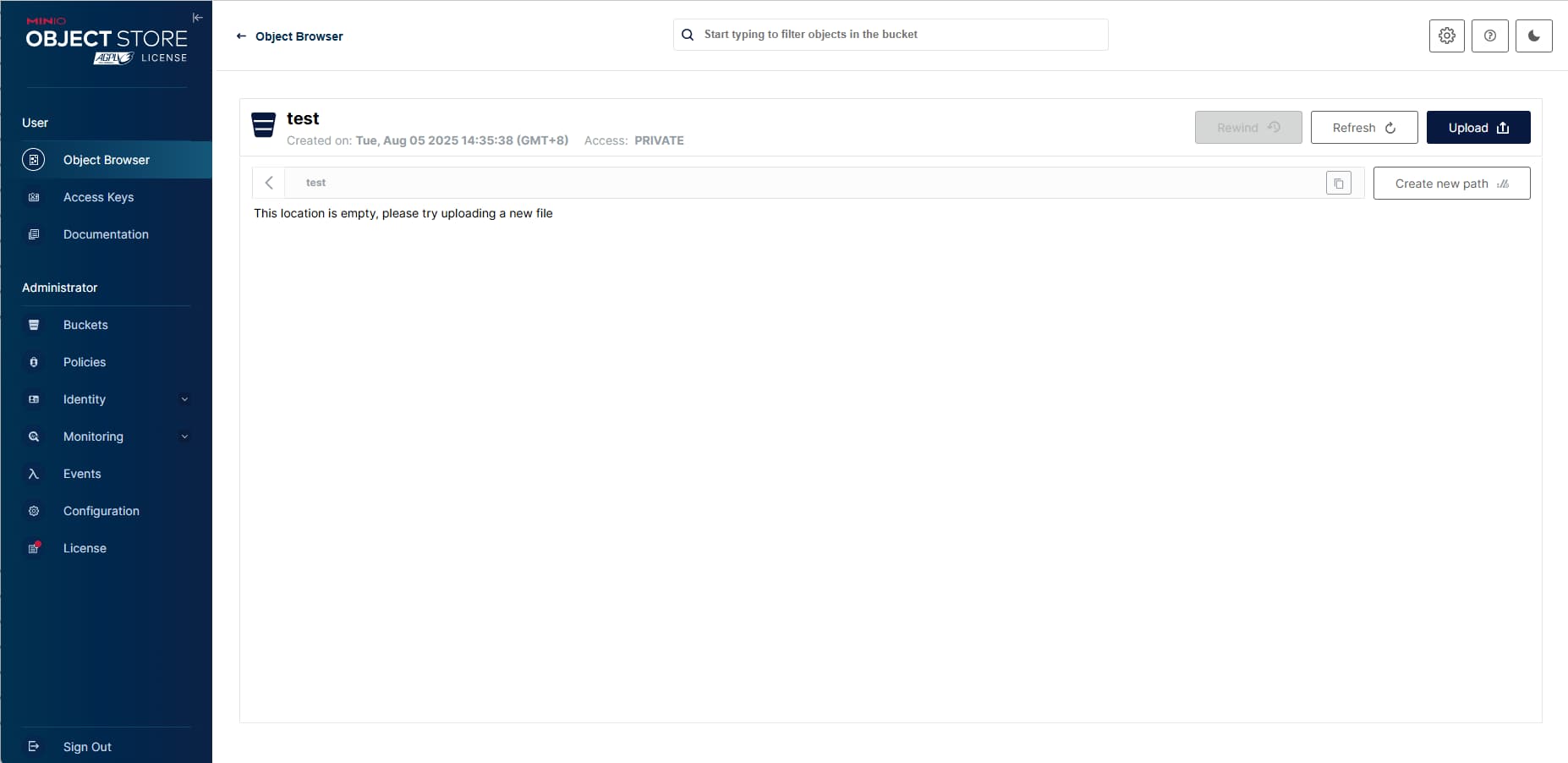This screenshot has width=1568, height=763.
Task: Open bucket settings via the top gear icon
Action: [x=1447, y=36]
